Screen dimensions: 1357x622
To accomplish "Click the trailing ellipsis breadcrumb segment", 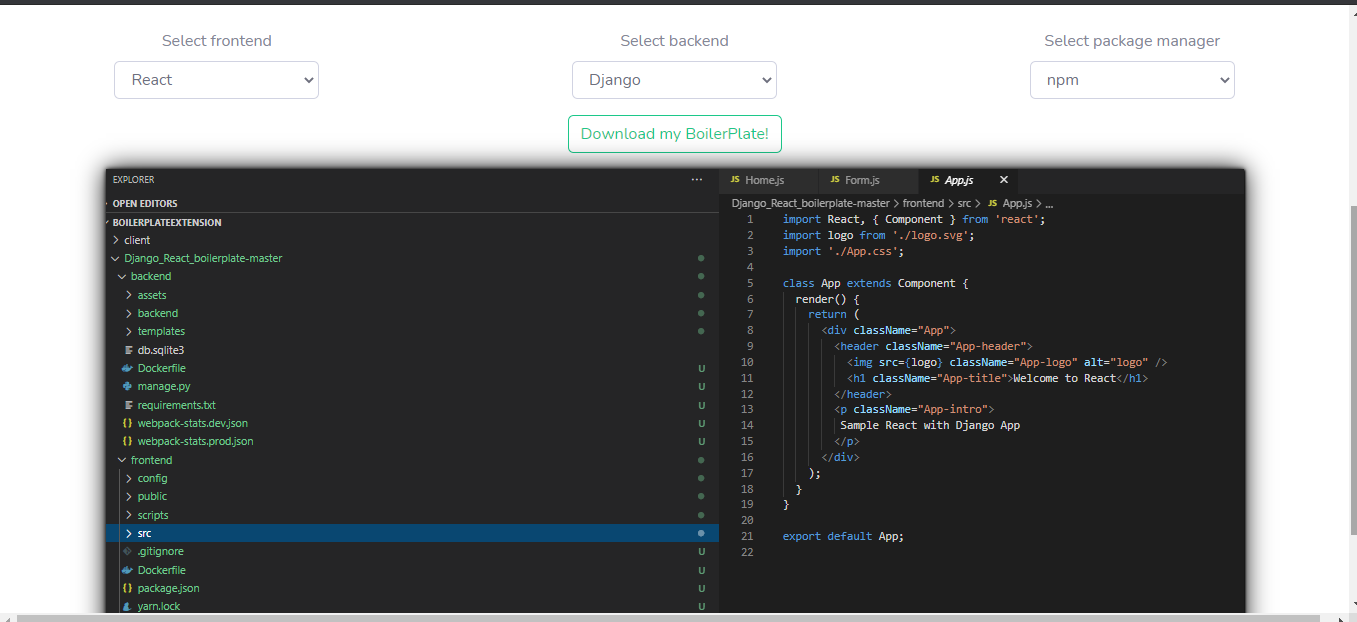I will [x=1049, y=204].
